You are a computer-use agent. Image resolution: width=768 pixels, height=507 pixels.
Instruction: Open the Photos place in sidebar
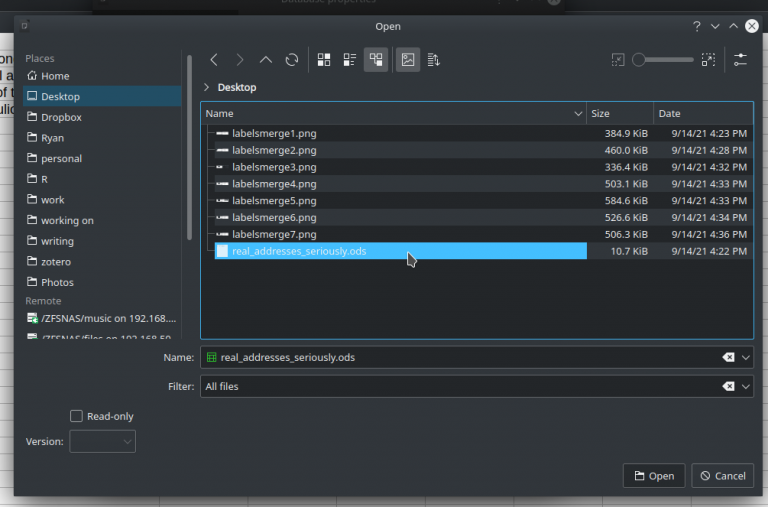pyautogui.click(x=57, y=282)
